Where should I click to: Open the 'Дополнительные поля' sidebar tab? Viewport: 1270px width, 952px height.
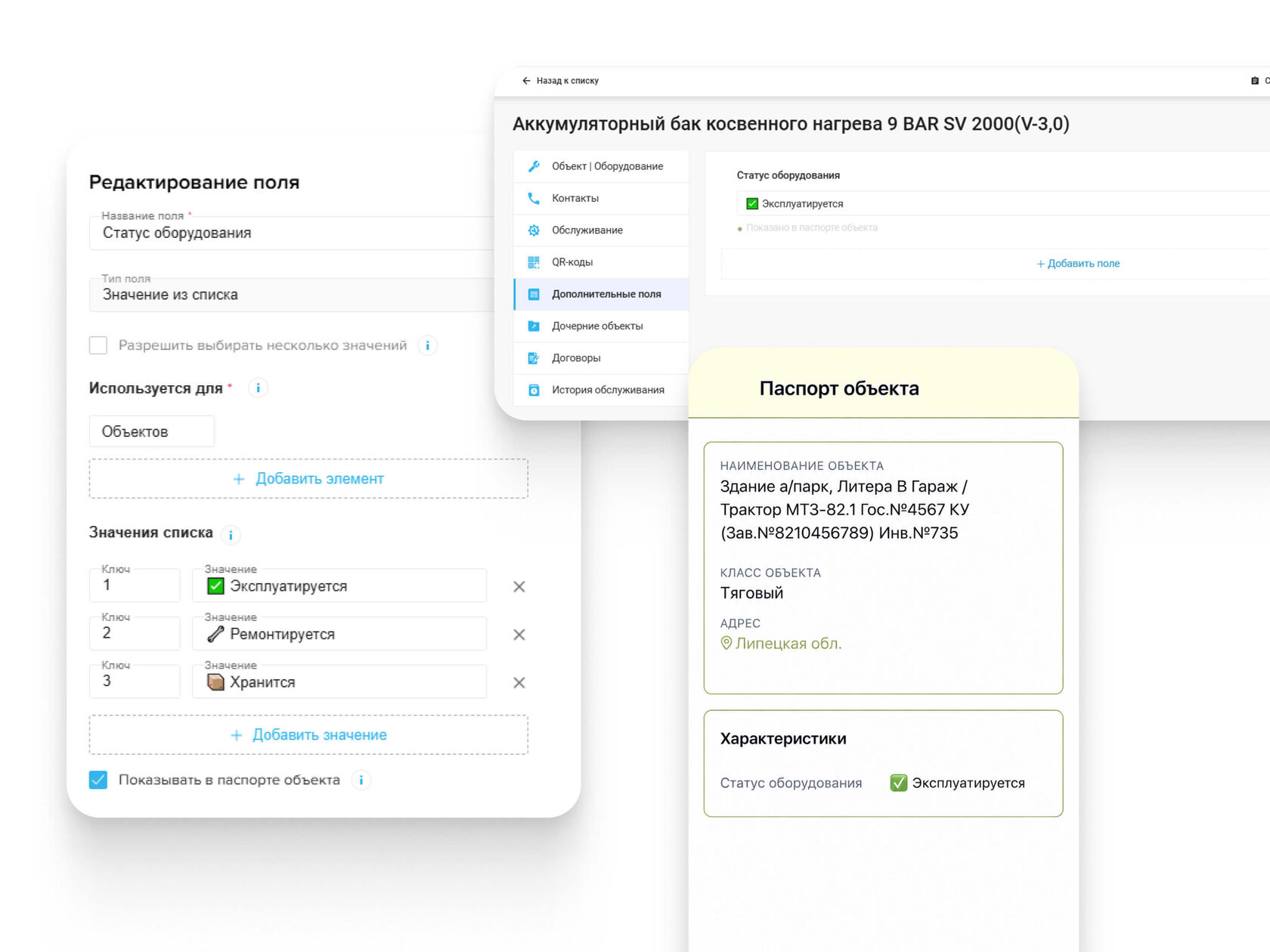(602, 294)
